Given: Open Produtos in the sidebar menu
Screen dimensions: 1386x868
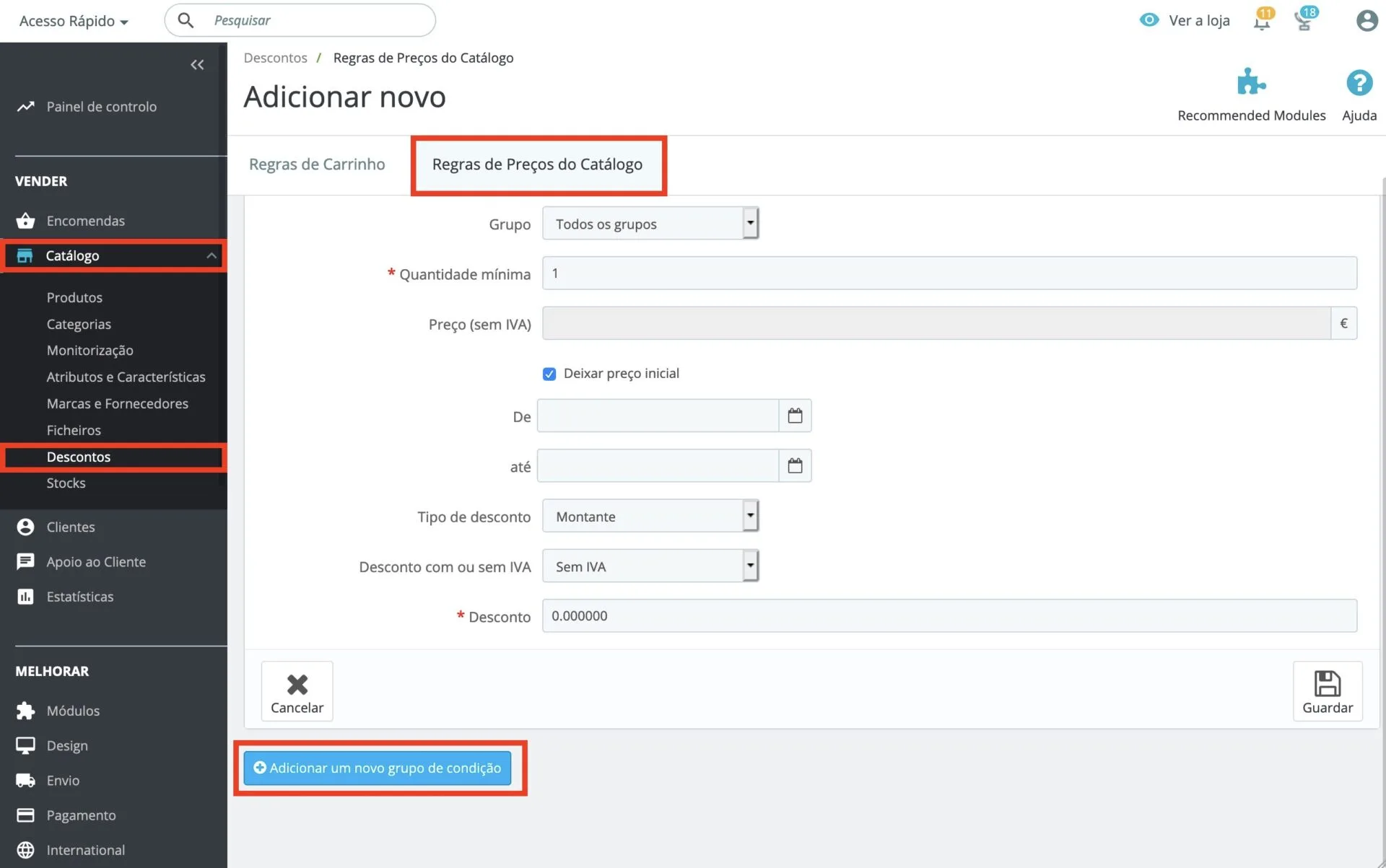Looking at the screenshot, I should click(74, 297).
